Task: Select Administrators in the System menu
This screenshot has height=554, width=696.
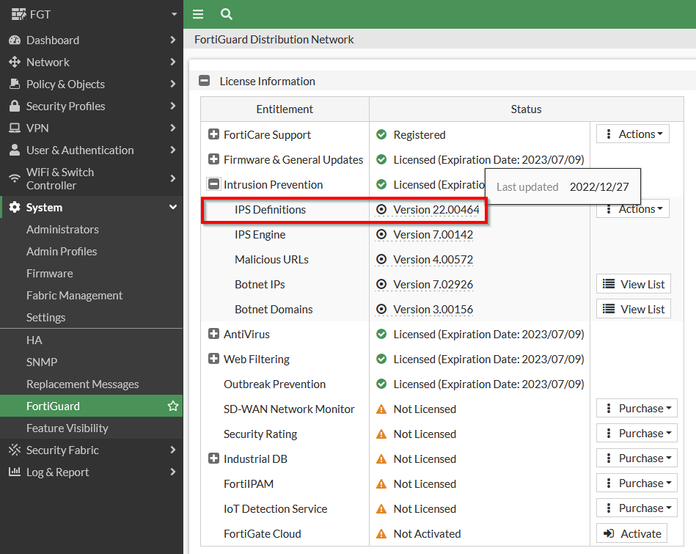Action: 62,229
